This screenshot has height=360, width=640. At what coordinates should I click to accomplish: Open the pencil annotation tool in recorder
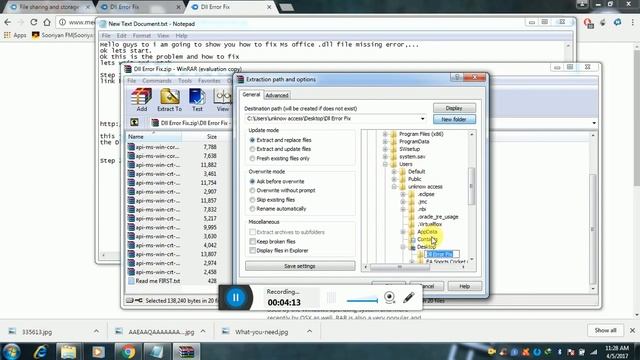pos(409,298)
